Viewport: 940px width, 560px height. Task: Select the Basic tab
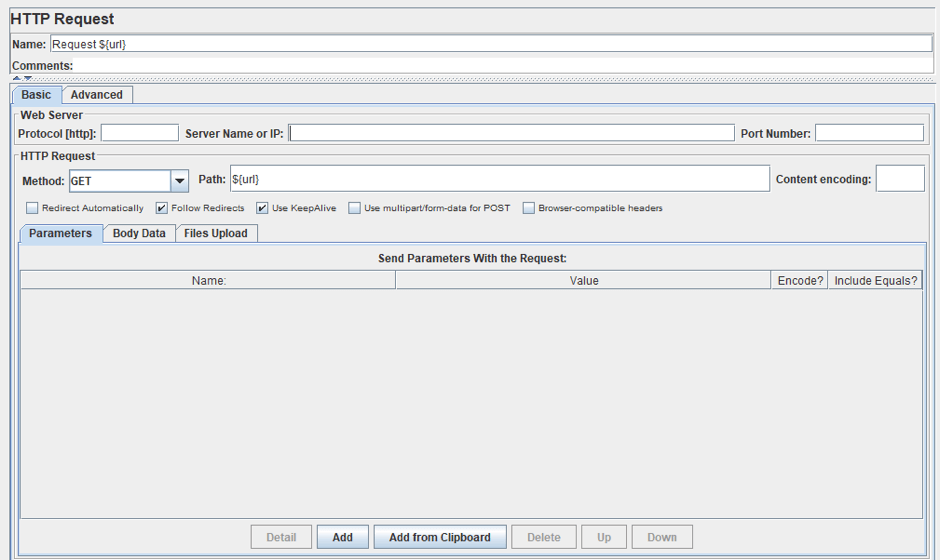coord(36,95)
